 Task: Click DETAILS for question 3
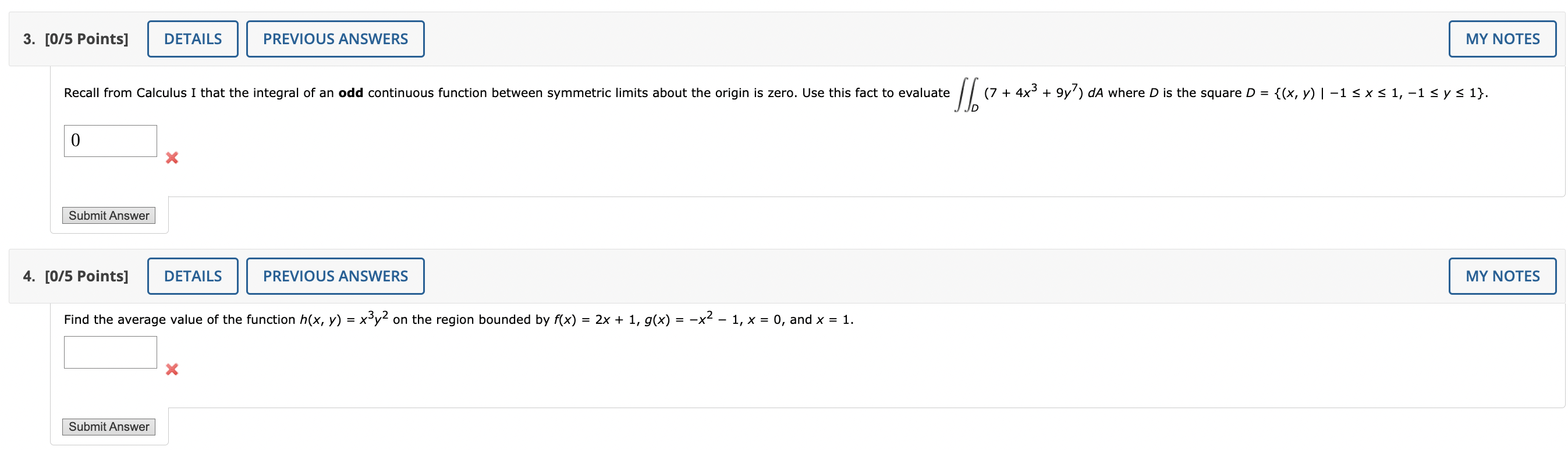click(x=192, y=38)
